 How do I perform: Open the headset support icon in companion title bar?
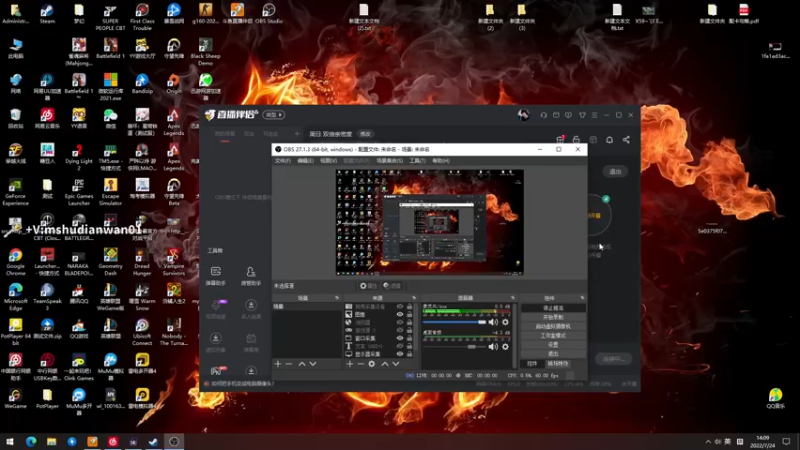(543, 115)
